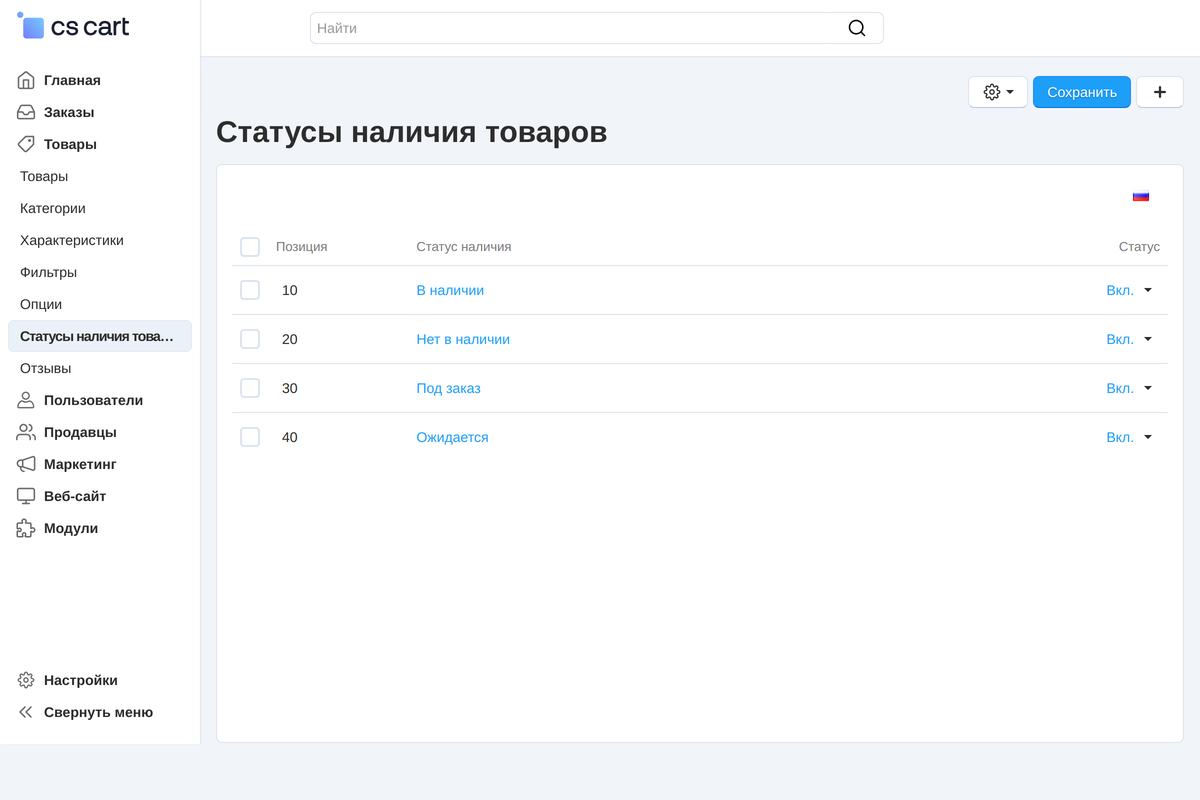Check the В наличии row checkbox
The width and height of the screenshot is (1200, 800).
[250, 290]
